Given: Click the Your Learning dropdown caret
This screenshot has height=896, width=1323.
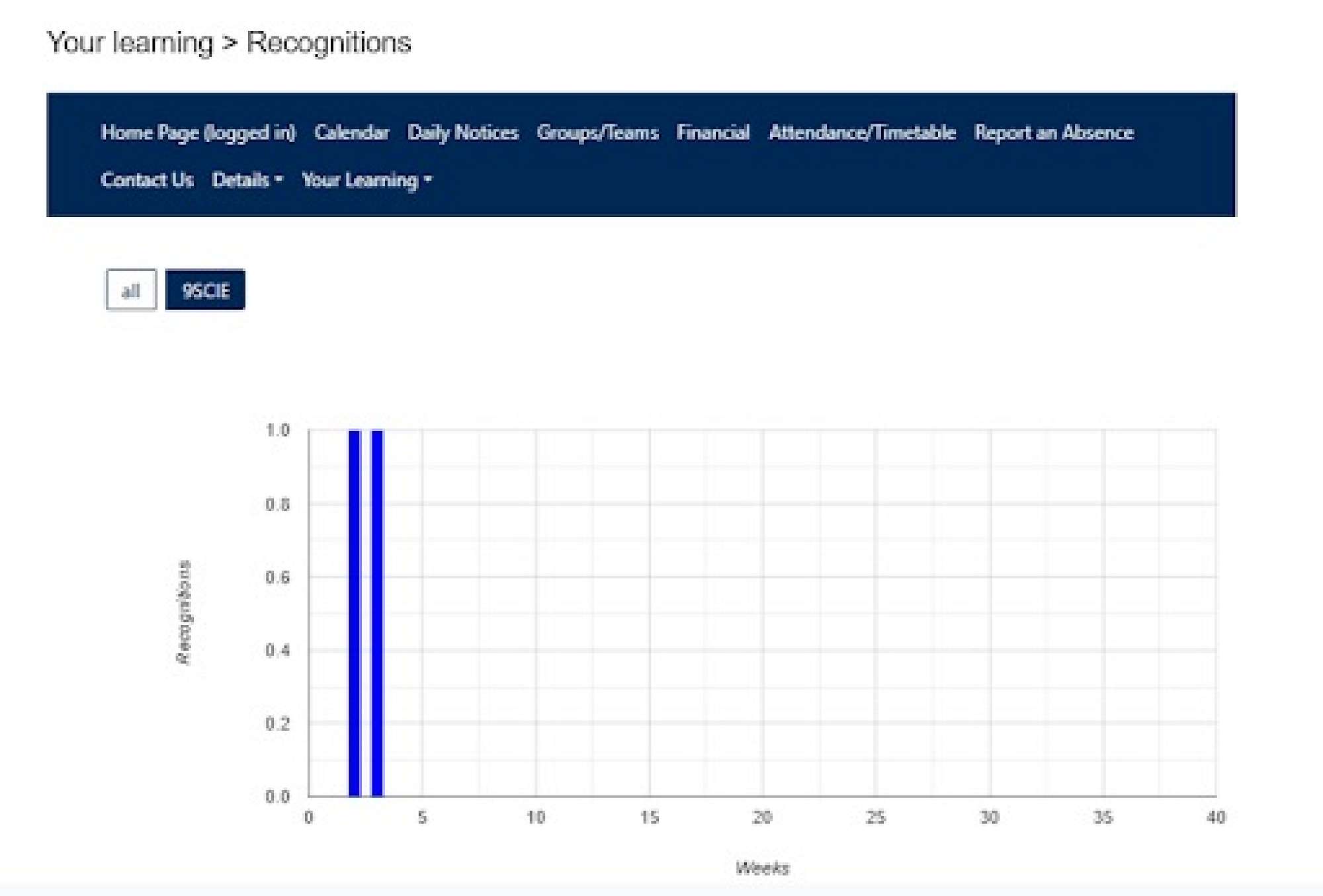Looking at the screenshot, I should (428, 179).
